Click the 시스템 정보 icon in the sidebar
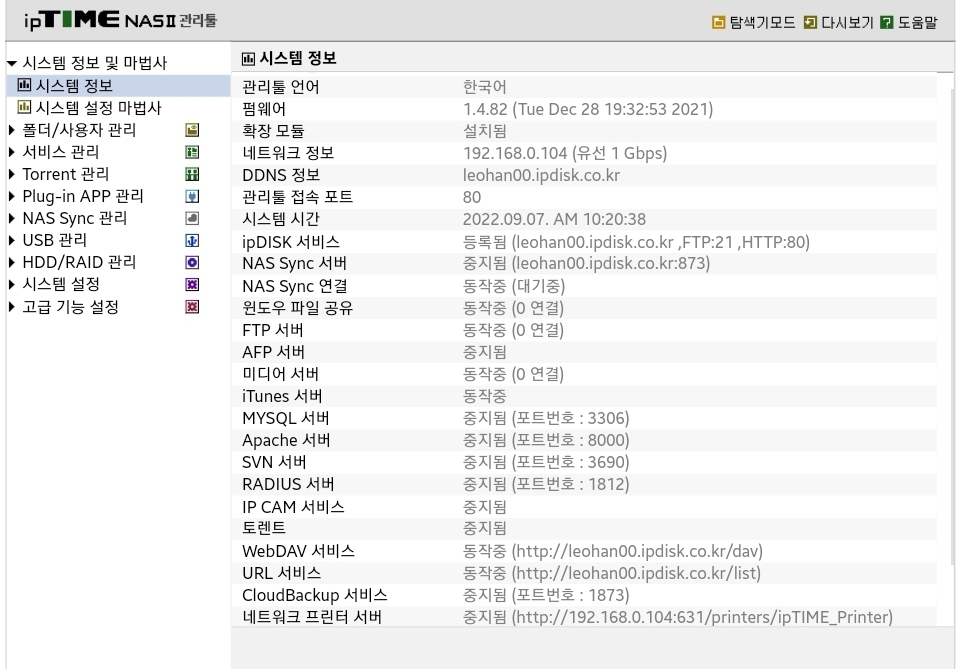 (x=24, y=85)
